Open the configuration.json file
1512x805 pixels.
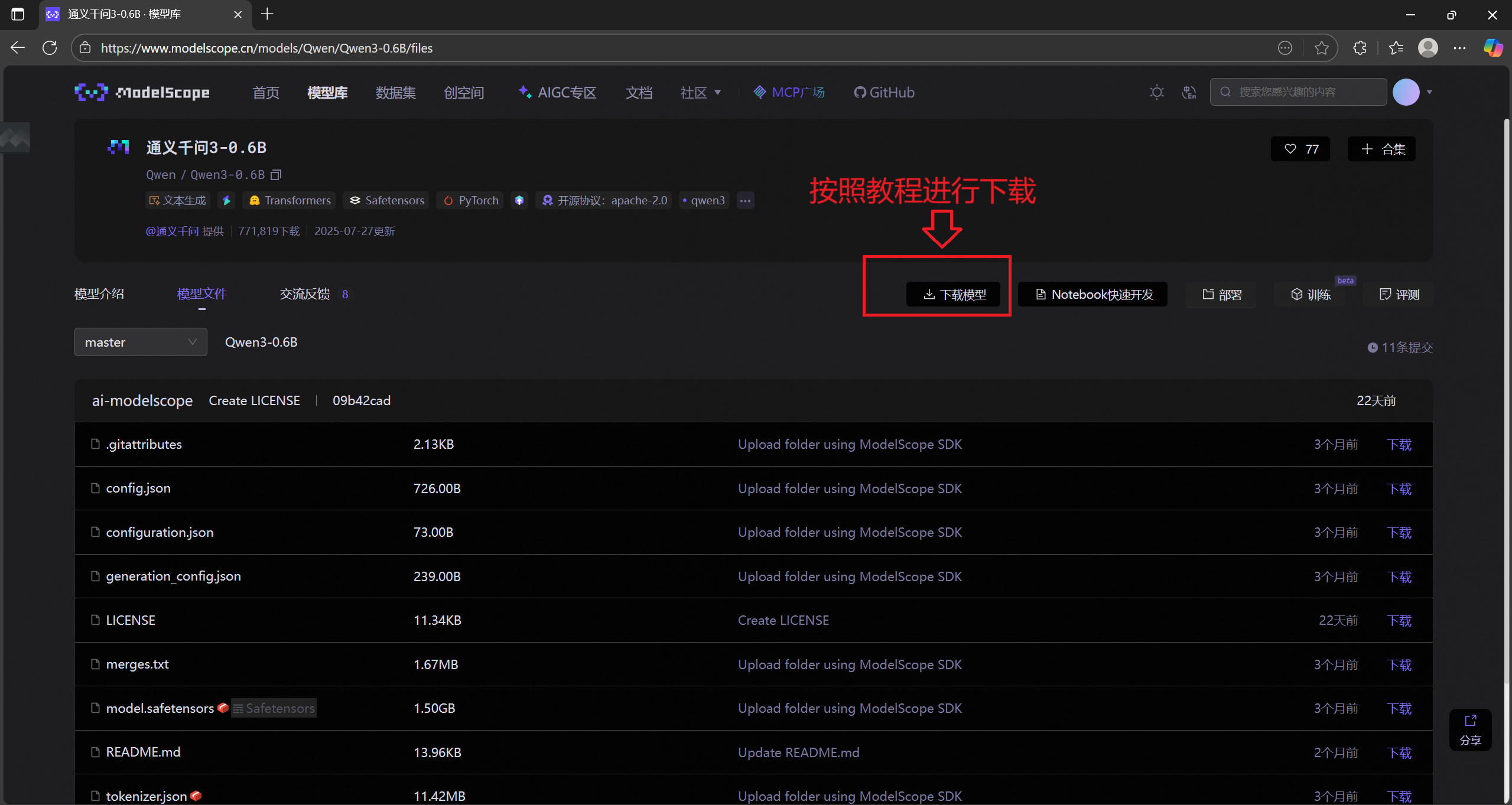pyautogui.click(x=160, y=532)
